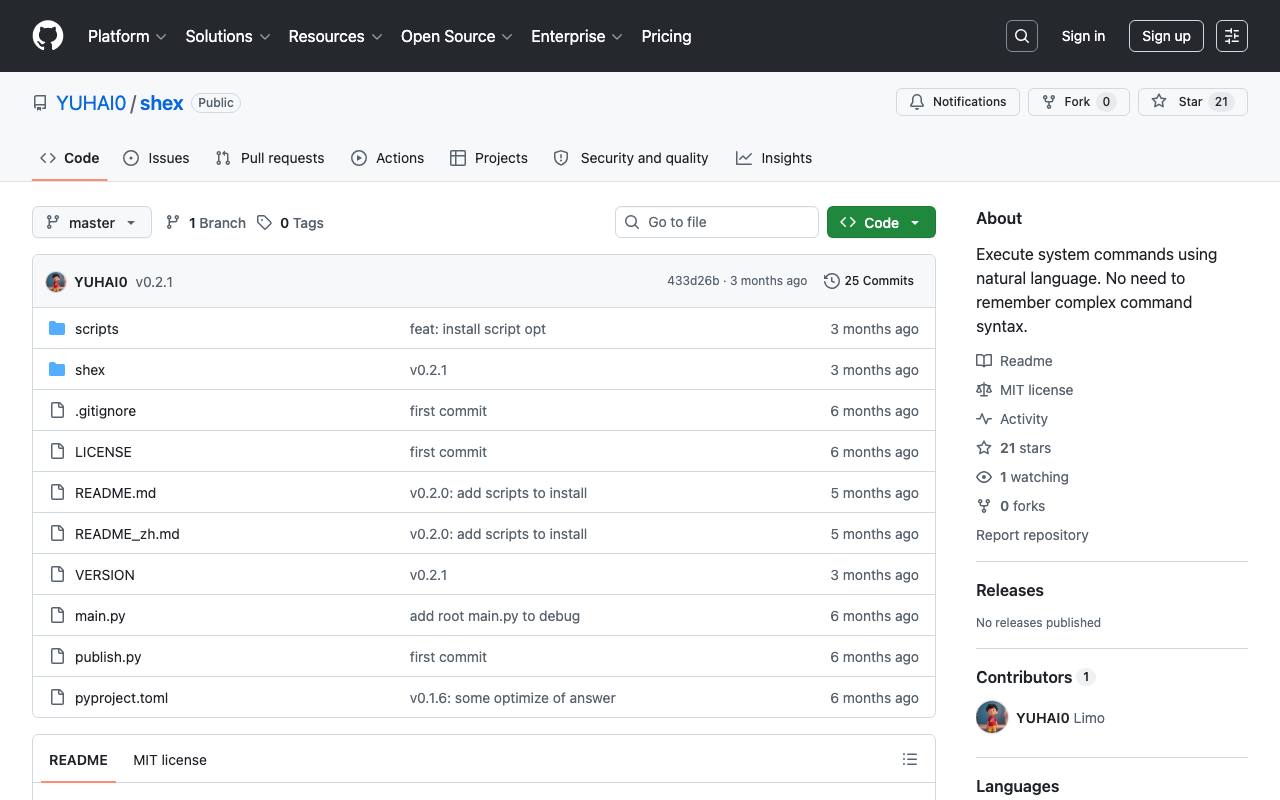Click the Notifications bell button

coord(958,102)
